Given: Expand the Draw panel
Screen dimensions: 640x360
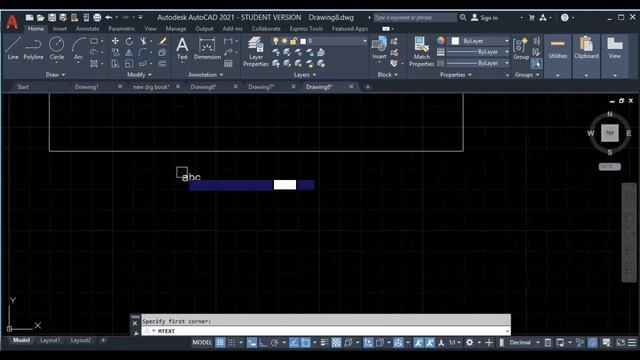Looking at the screenshot, I should (55, 75).
